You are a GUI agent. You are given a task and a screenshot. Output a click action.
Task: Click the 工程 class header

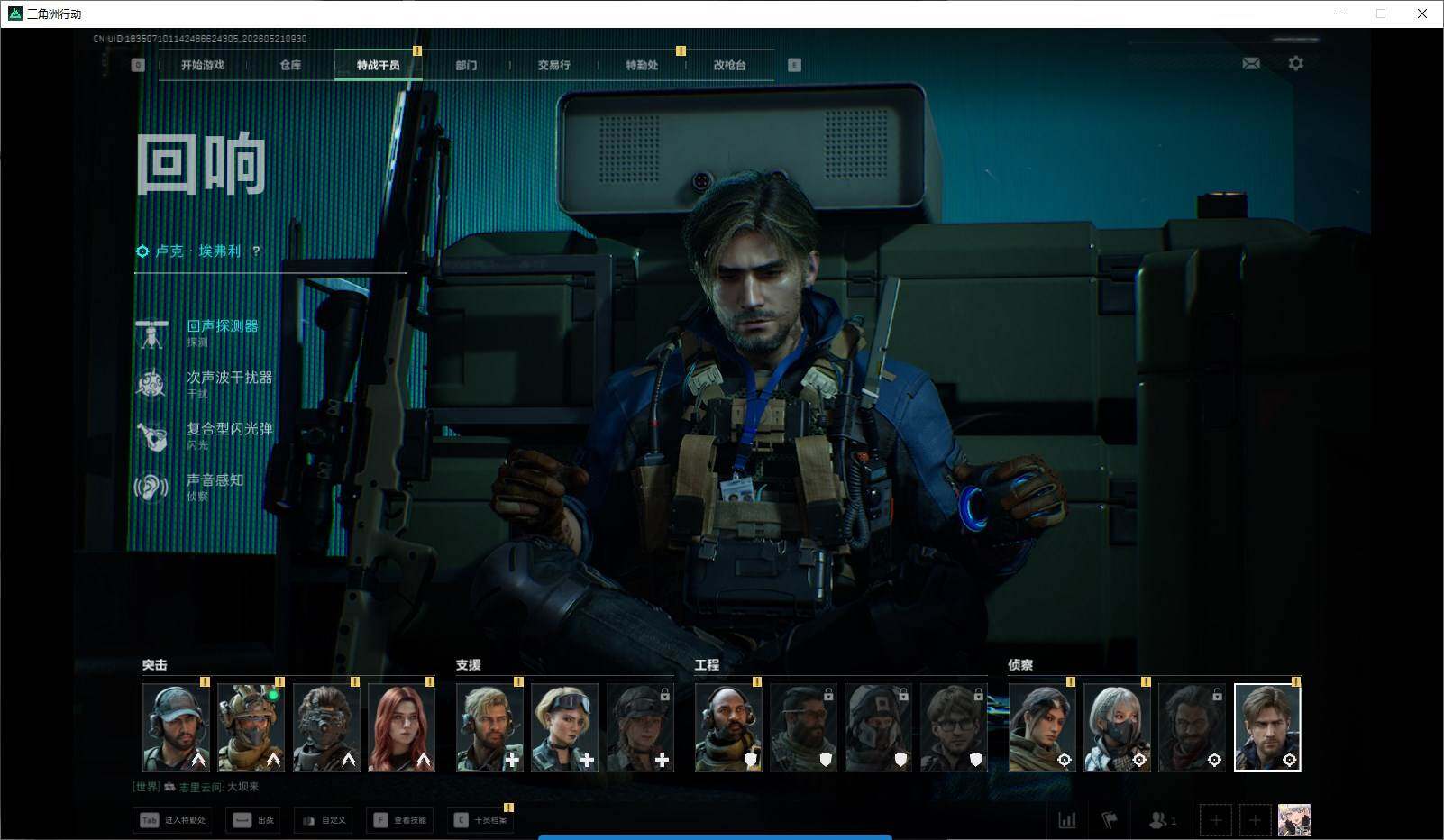click(707, 664)
